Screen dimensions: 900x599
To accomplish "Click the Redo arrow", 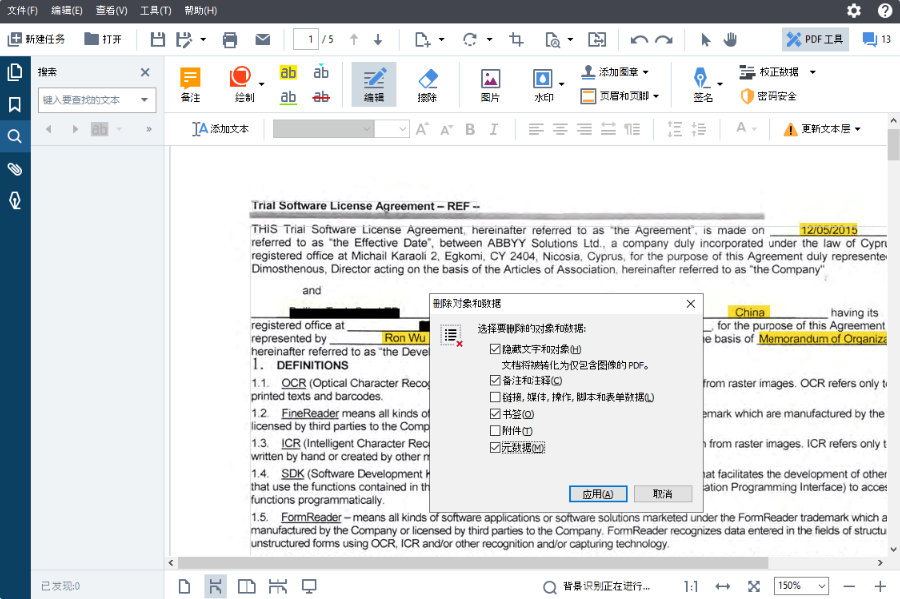I will click(x=664, y=40).
